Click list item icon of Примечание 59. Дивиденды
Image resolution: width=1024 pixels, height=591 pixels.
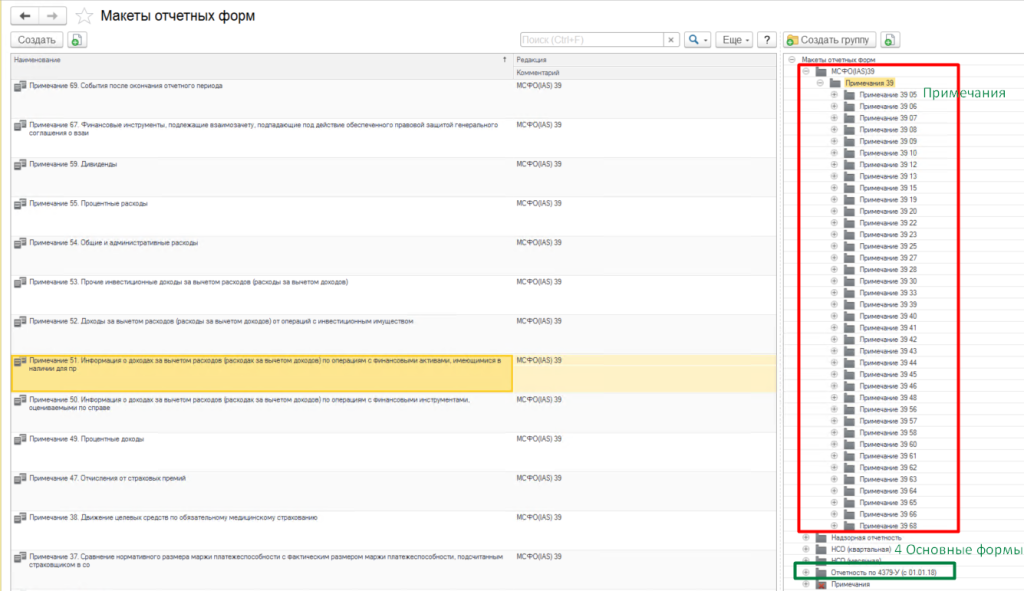(20, 165)
